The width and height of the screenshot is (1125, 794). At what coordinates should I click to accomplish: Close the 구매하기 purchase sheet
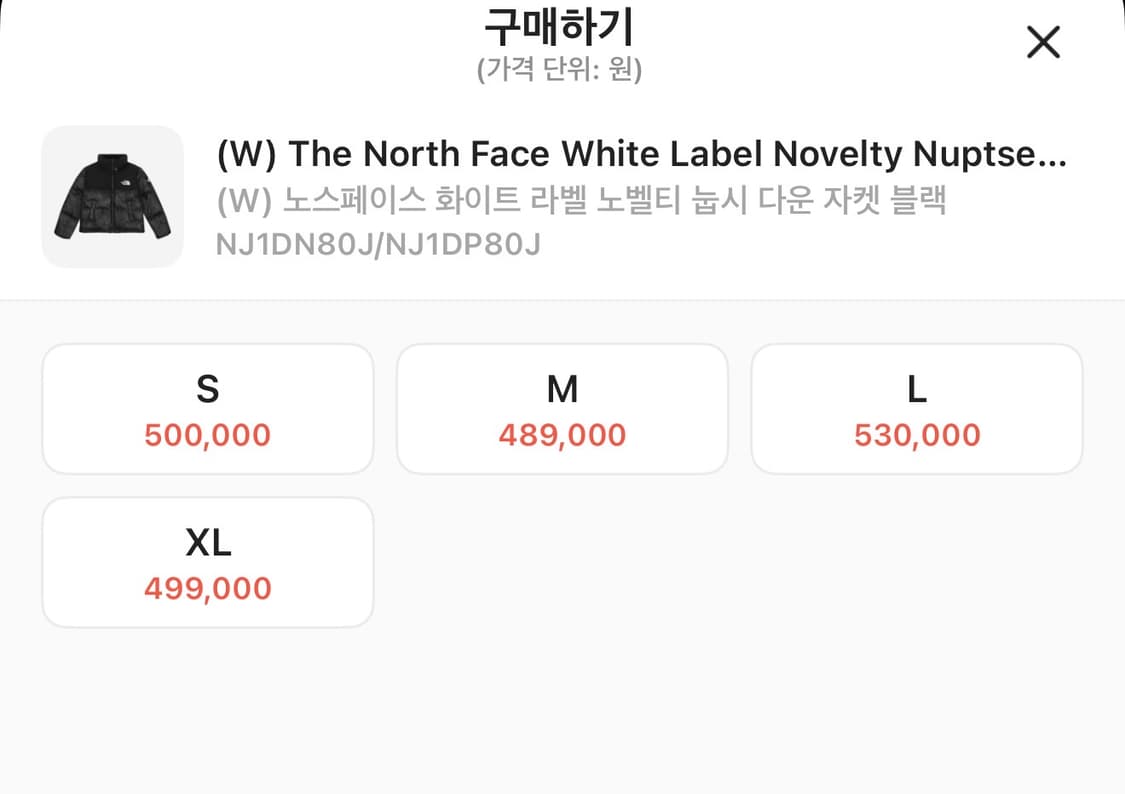(1043, 42)
